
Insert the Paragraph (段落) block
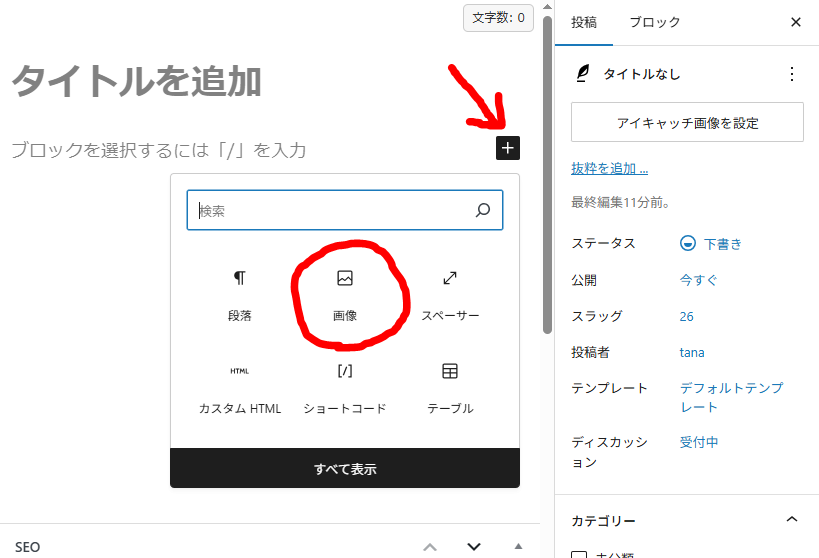(240, 294)
